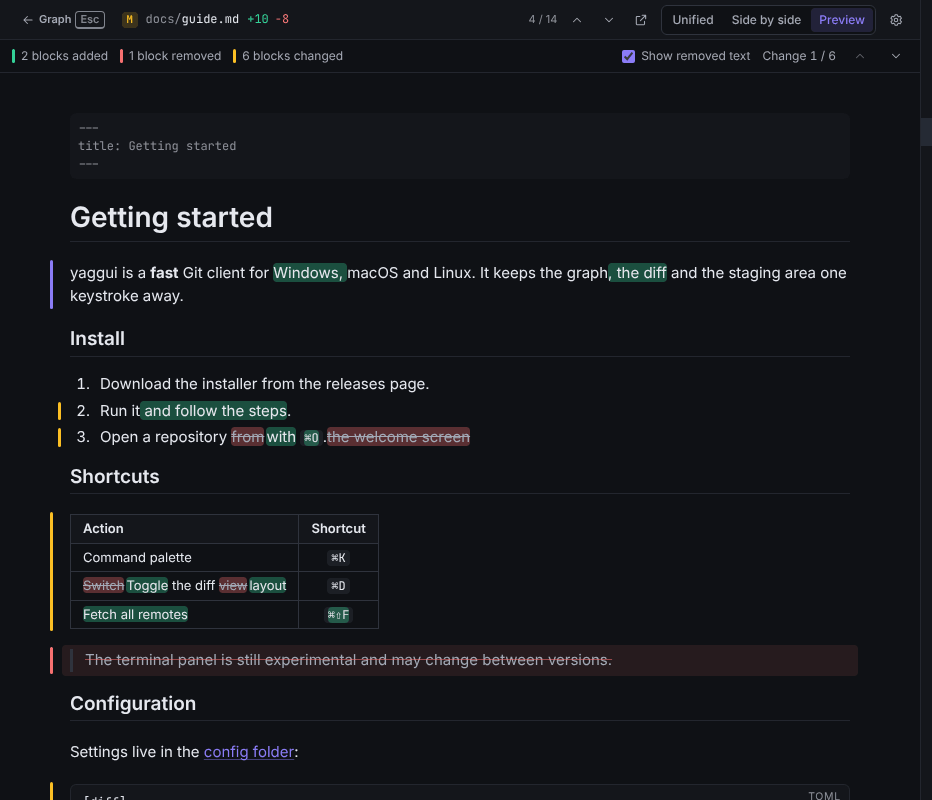Open the config folder link
The image size is (932, 800).
click(x=249, y=752)
